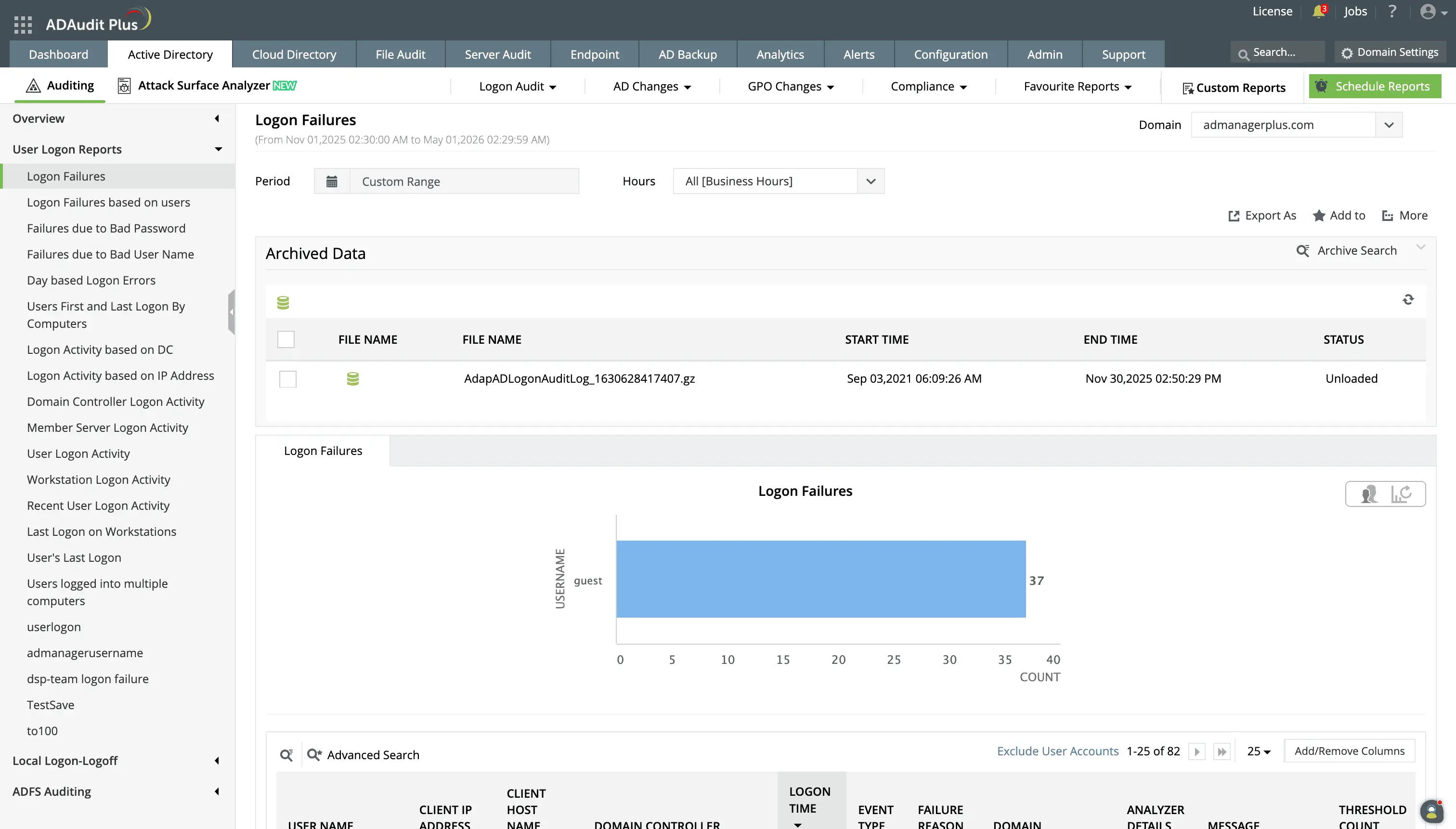The width and height of the screenshot is (1456, 829).
Task: Click the Auditing triangle icon
Action: [x=34, y=86]
